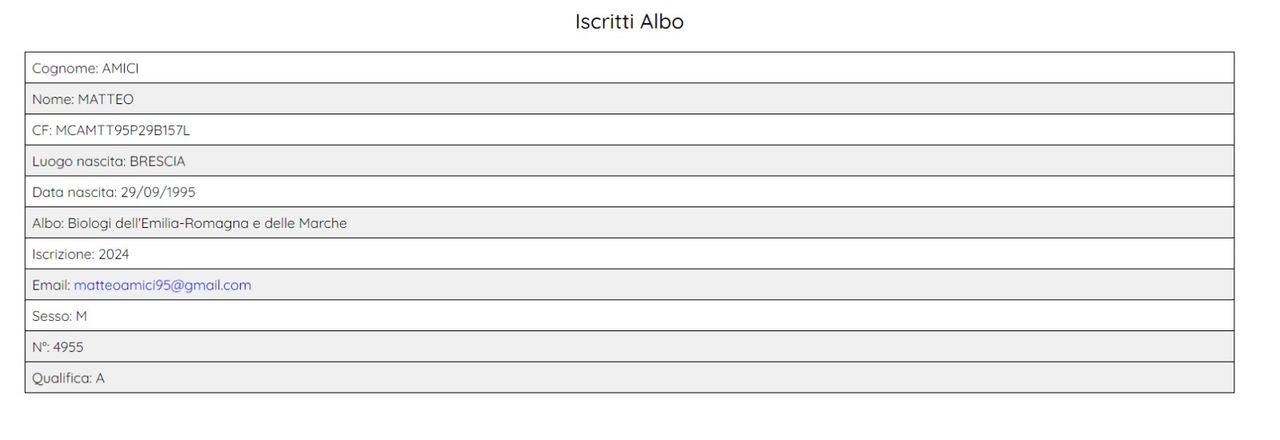Click the "Albo:" field label
This screenshot has width=1280, height=440.
pos(48,223)
